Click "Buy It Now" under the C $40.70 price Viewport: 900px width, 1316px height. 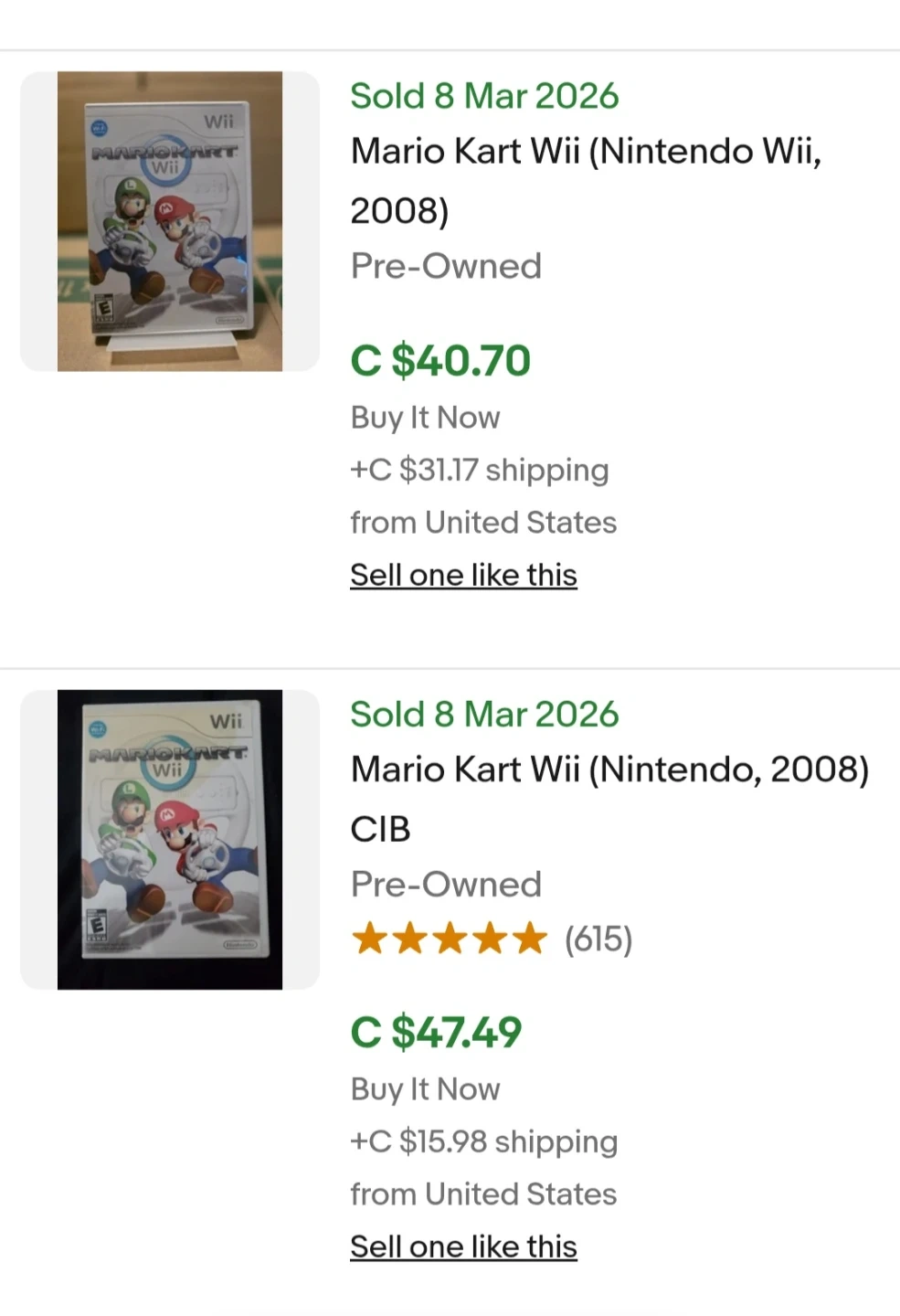pyautogui.click(x=425, y=418)
